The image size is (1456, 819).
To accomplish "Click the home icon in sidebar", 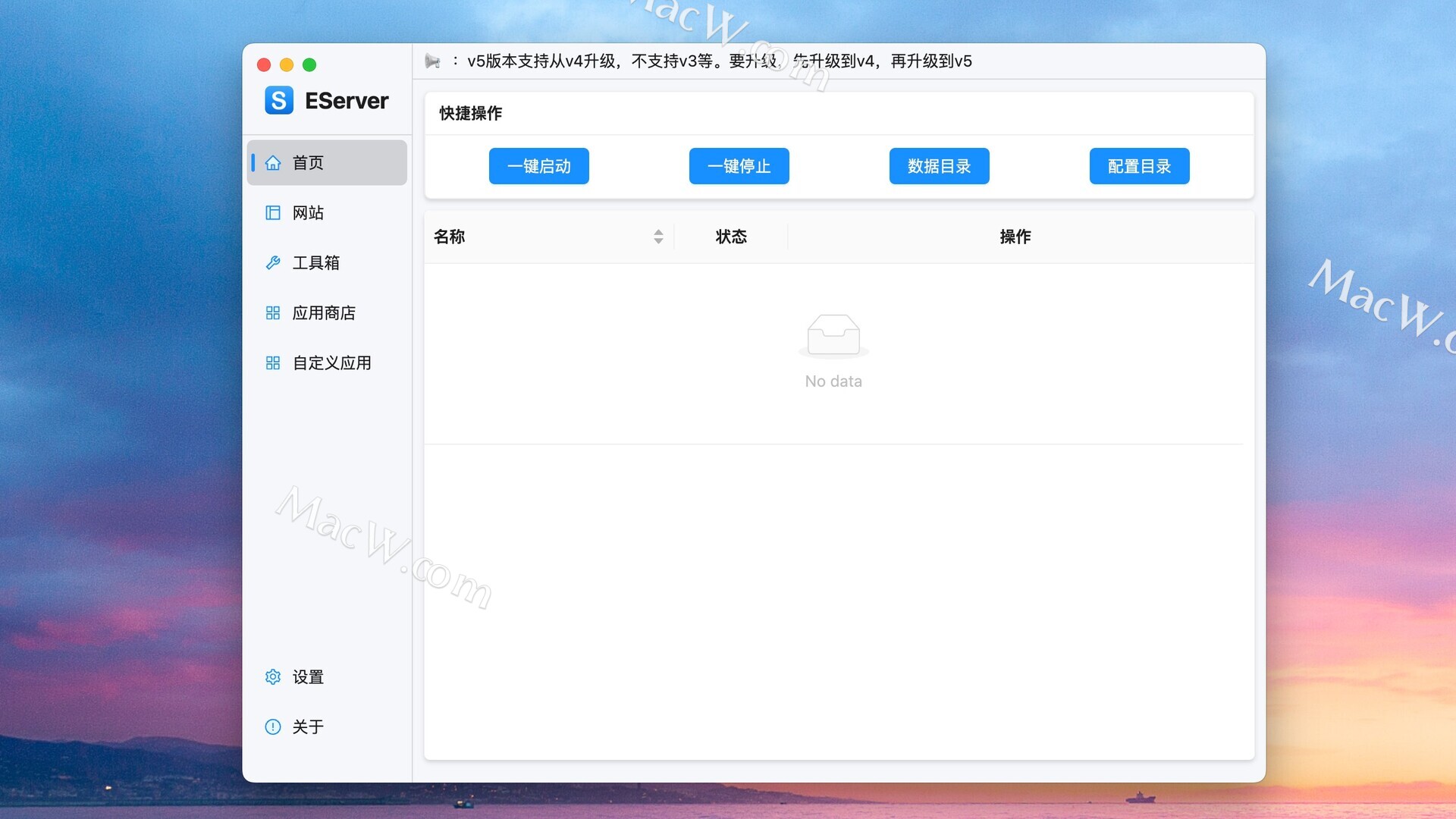I will click(x=273, y=163).
